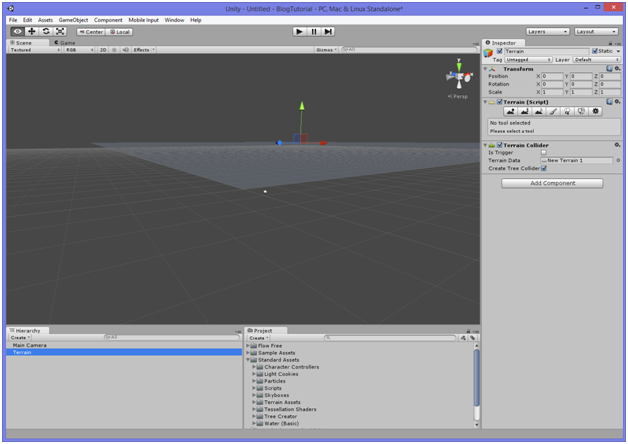Open Terrain (Script) help book icon

click(609, 102)
